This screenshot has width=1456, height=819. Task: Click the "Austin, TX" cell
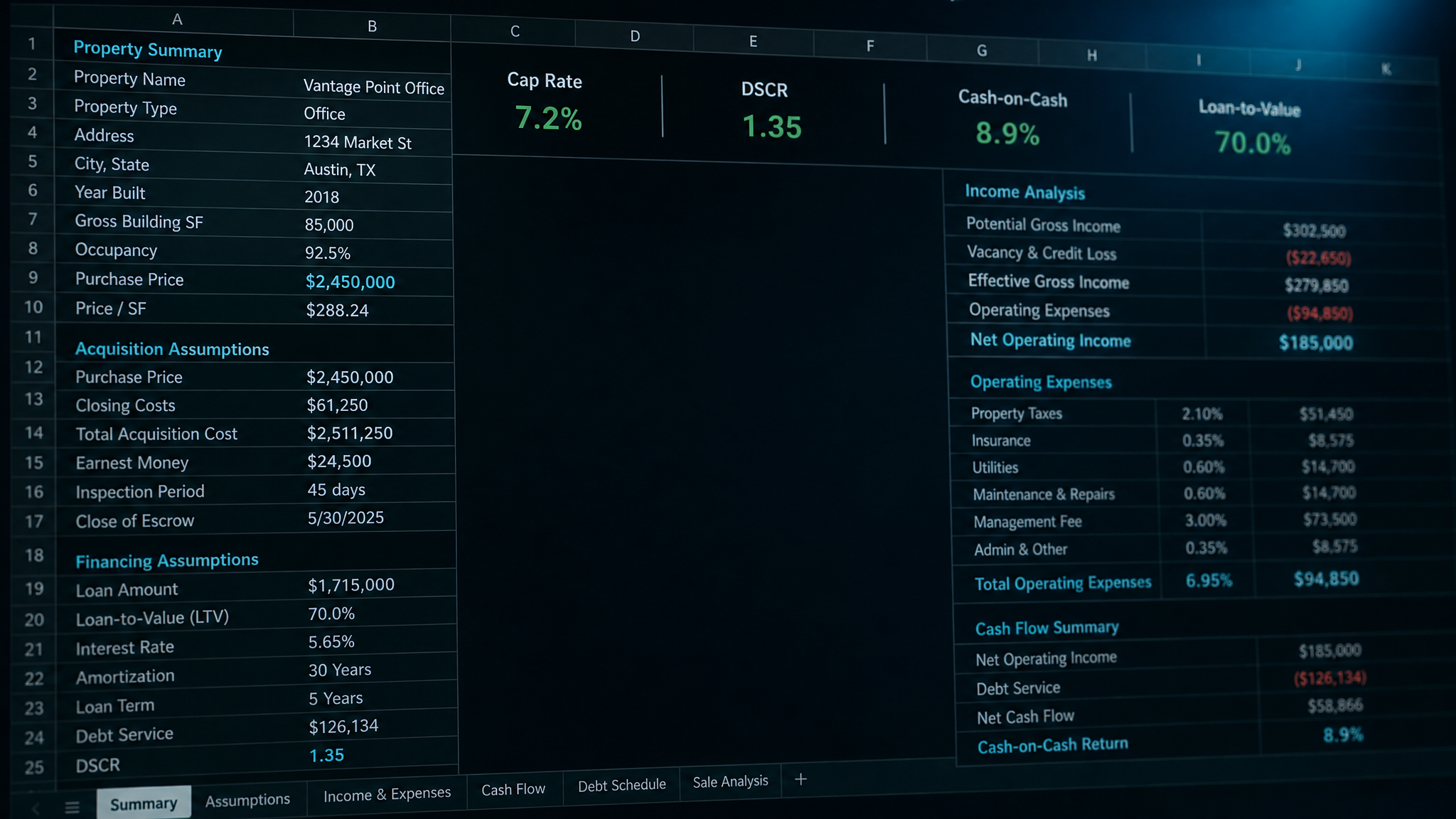[x=340, y=170]
